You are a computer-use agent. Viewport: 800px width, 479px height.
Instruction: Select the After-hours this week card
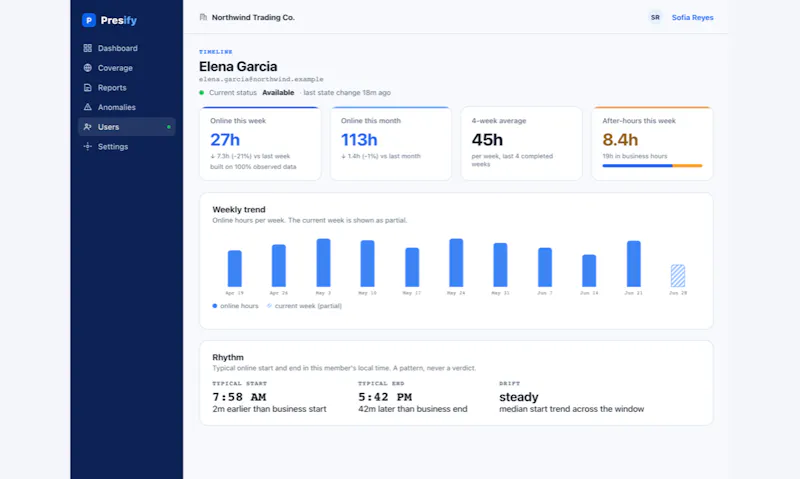[652, 143]
